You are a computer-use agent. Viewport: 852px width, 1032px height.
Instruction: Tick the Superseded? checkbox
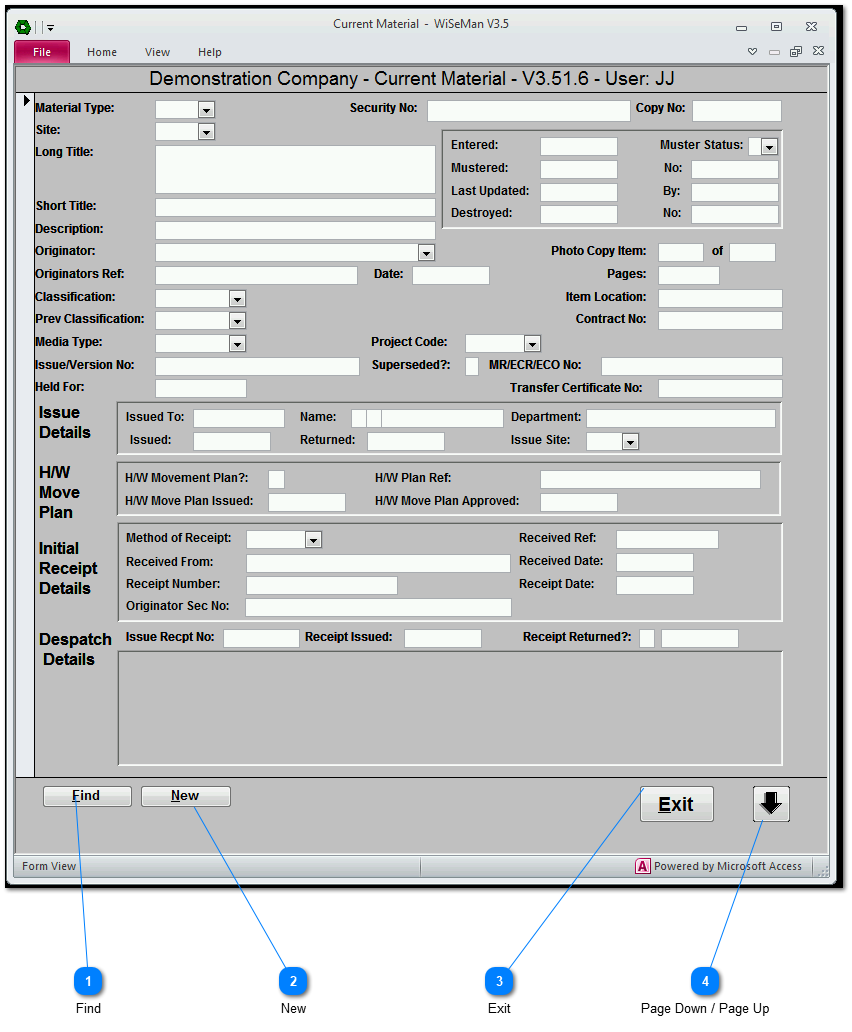(472, 366)
